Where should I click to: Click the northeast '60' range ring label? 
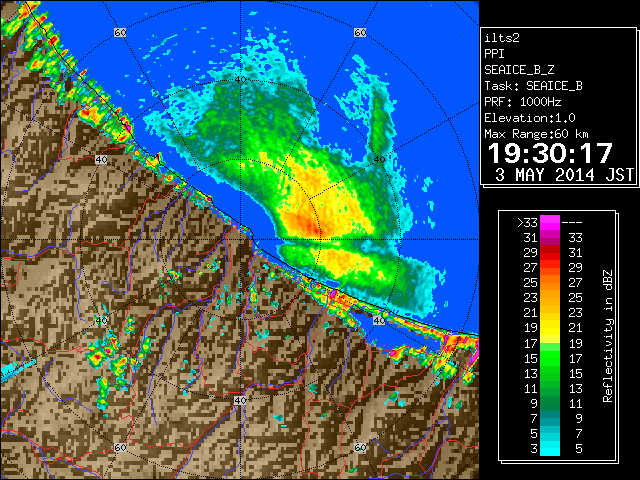tap(360, 32)
